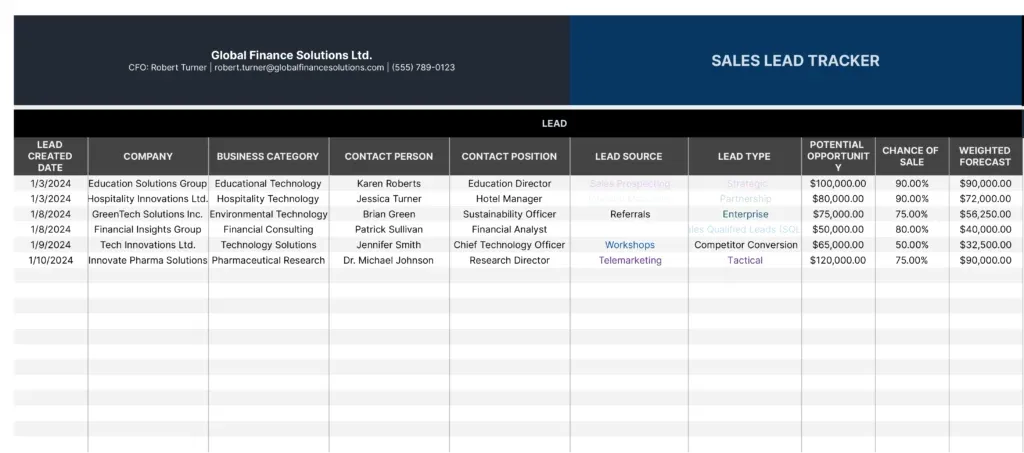Open the Enterprise lead type dropdown

click(x=745, y=214)
